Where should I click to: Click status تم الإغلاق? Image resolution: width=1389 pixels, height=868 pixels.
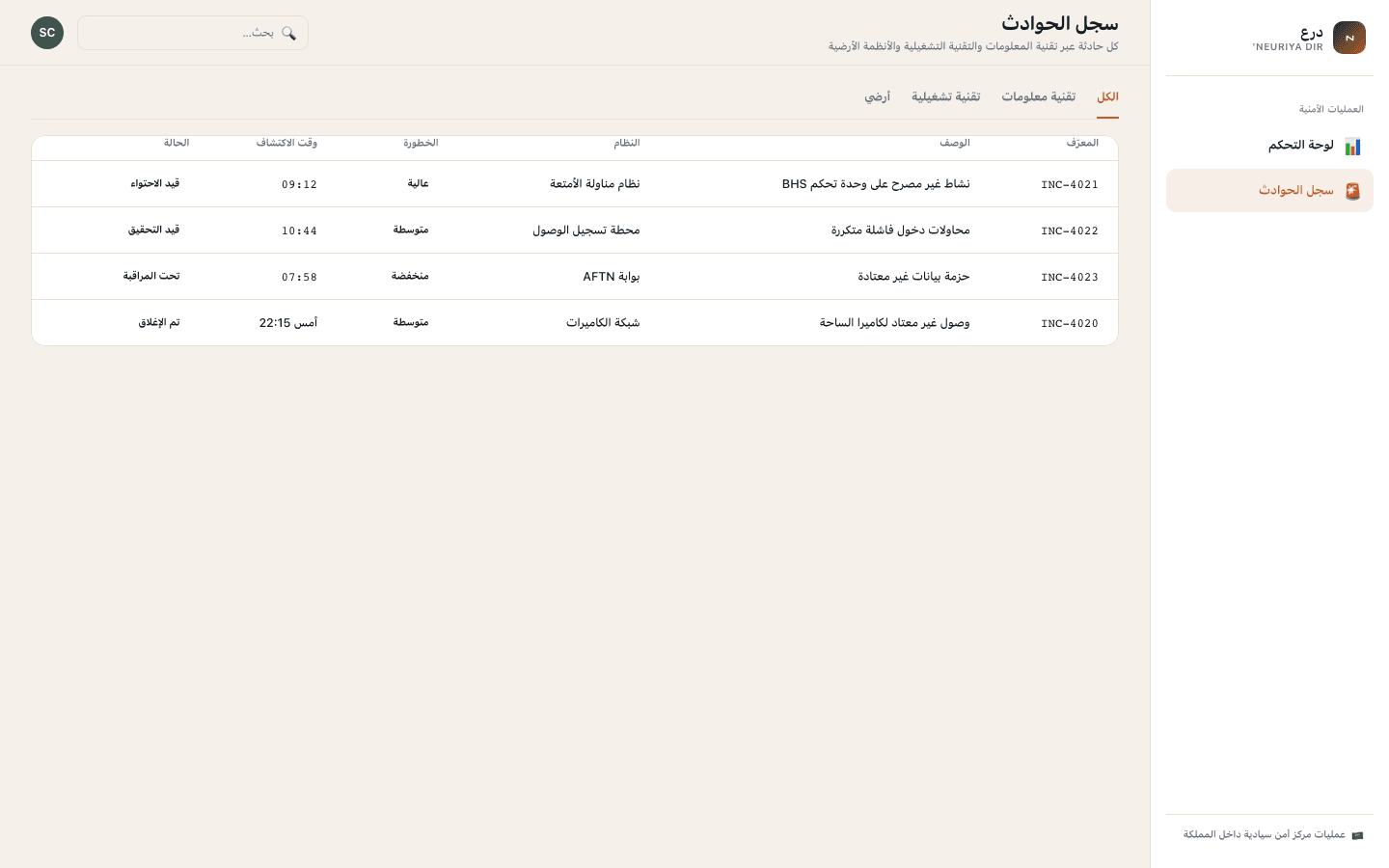point(159,322)
